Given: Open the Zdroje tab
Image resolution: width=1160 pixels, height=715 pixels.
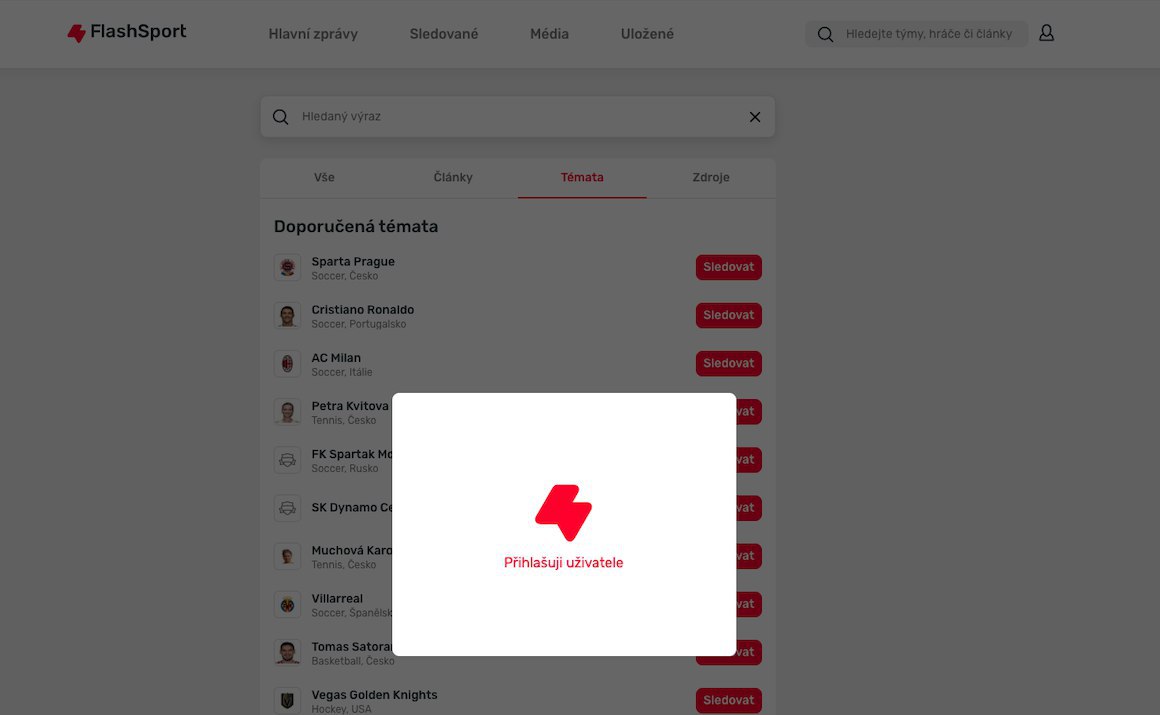Looking at the screenshot, I should (711, 178).
